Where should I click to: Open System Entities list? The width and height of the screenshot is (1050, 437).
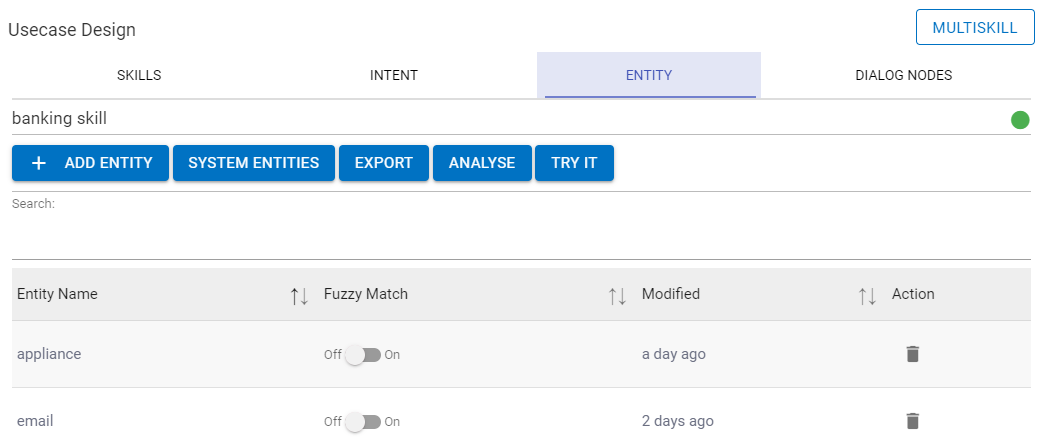coord(254,163)
